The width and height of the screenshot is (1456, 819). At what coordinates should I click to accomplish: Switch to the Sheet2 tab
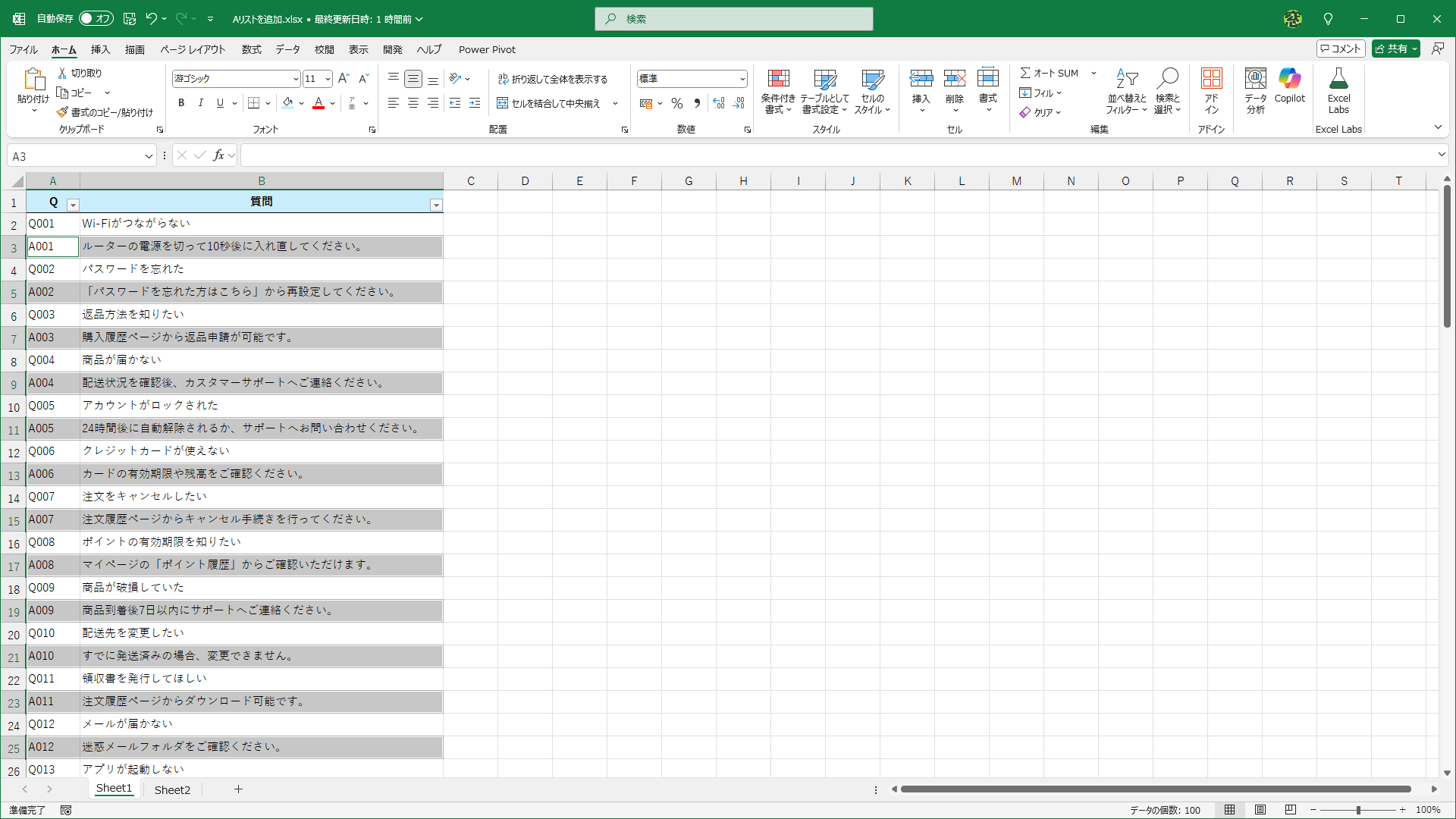tap(172, 789)
